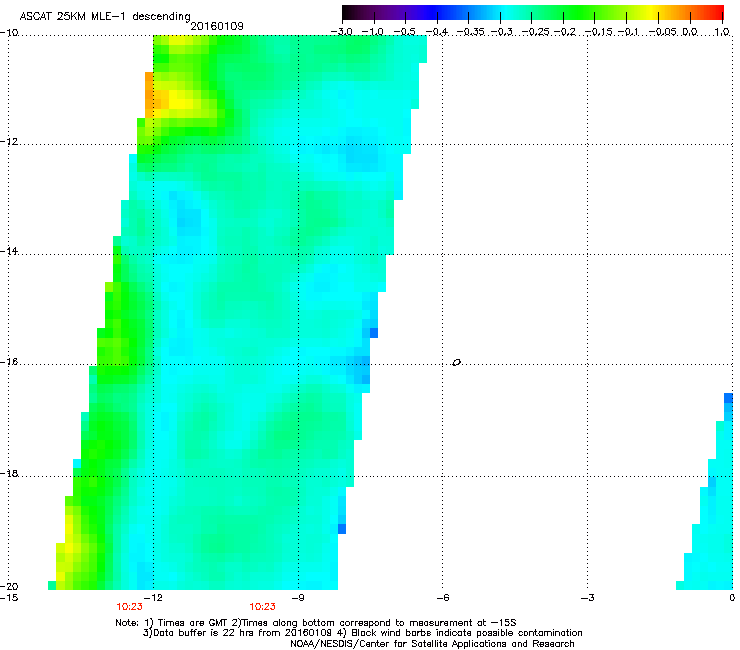Click the colorbar label "-0.25"
This screenshot has height=650, width=740.
536,32
